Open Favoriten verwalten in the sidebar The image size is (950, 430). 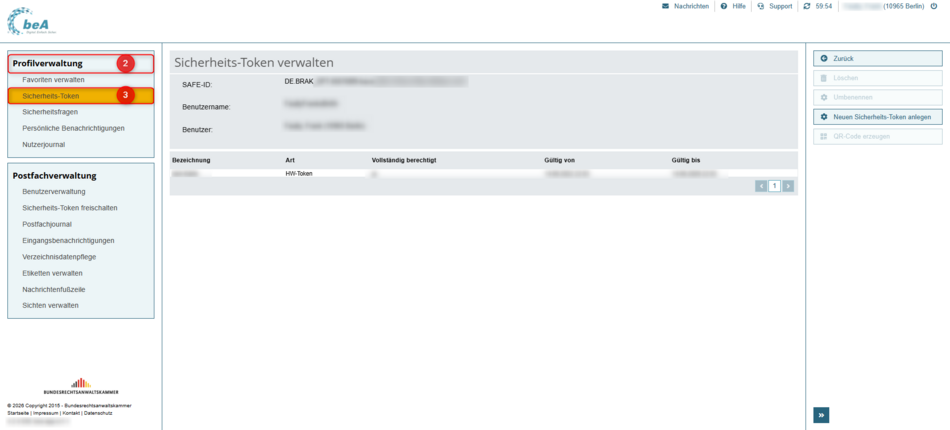tap(53, 80)
